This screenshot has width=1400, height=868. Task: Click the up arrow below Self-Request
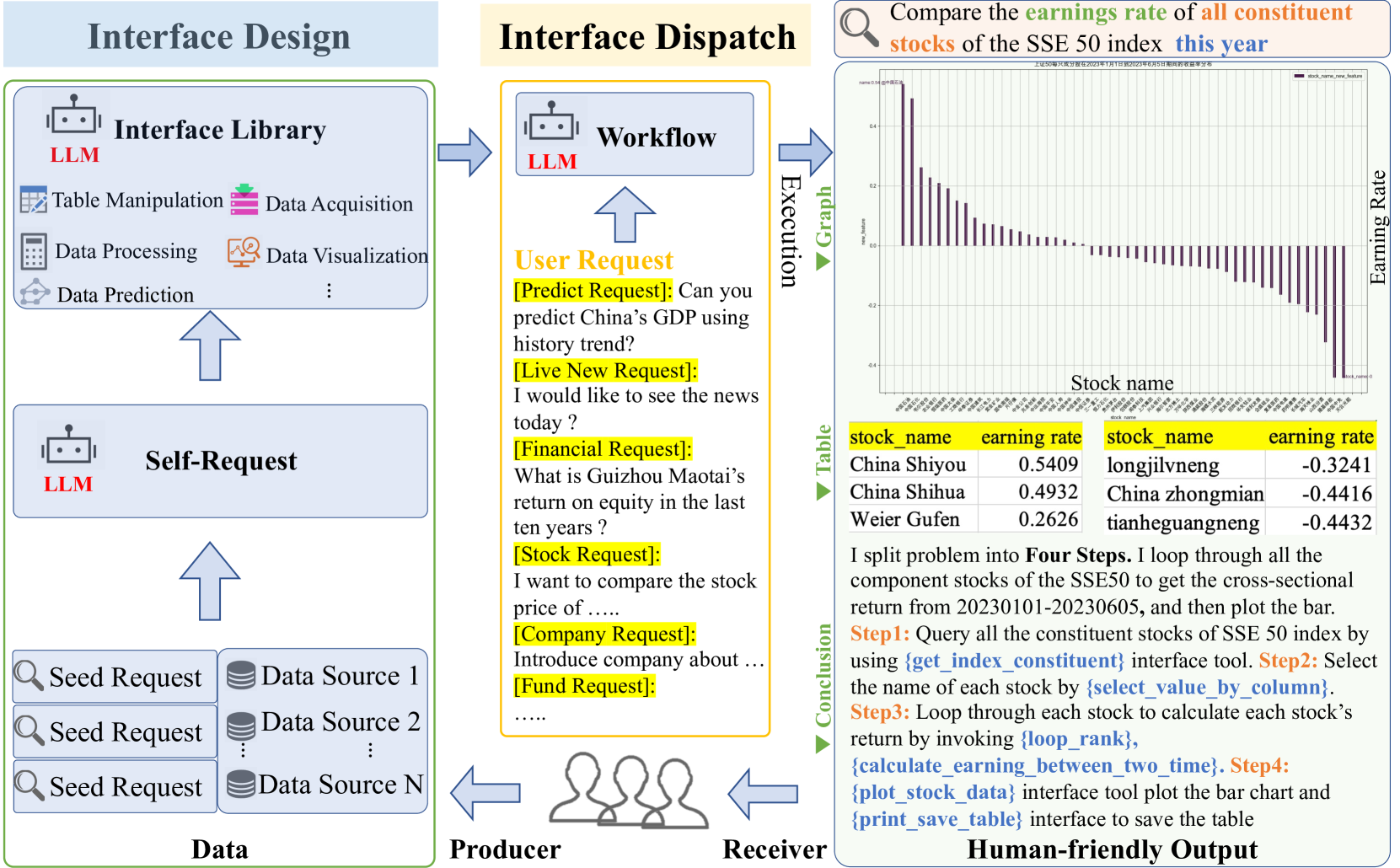211,581
